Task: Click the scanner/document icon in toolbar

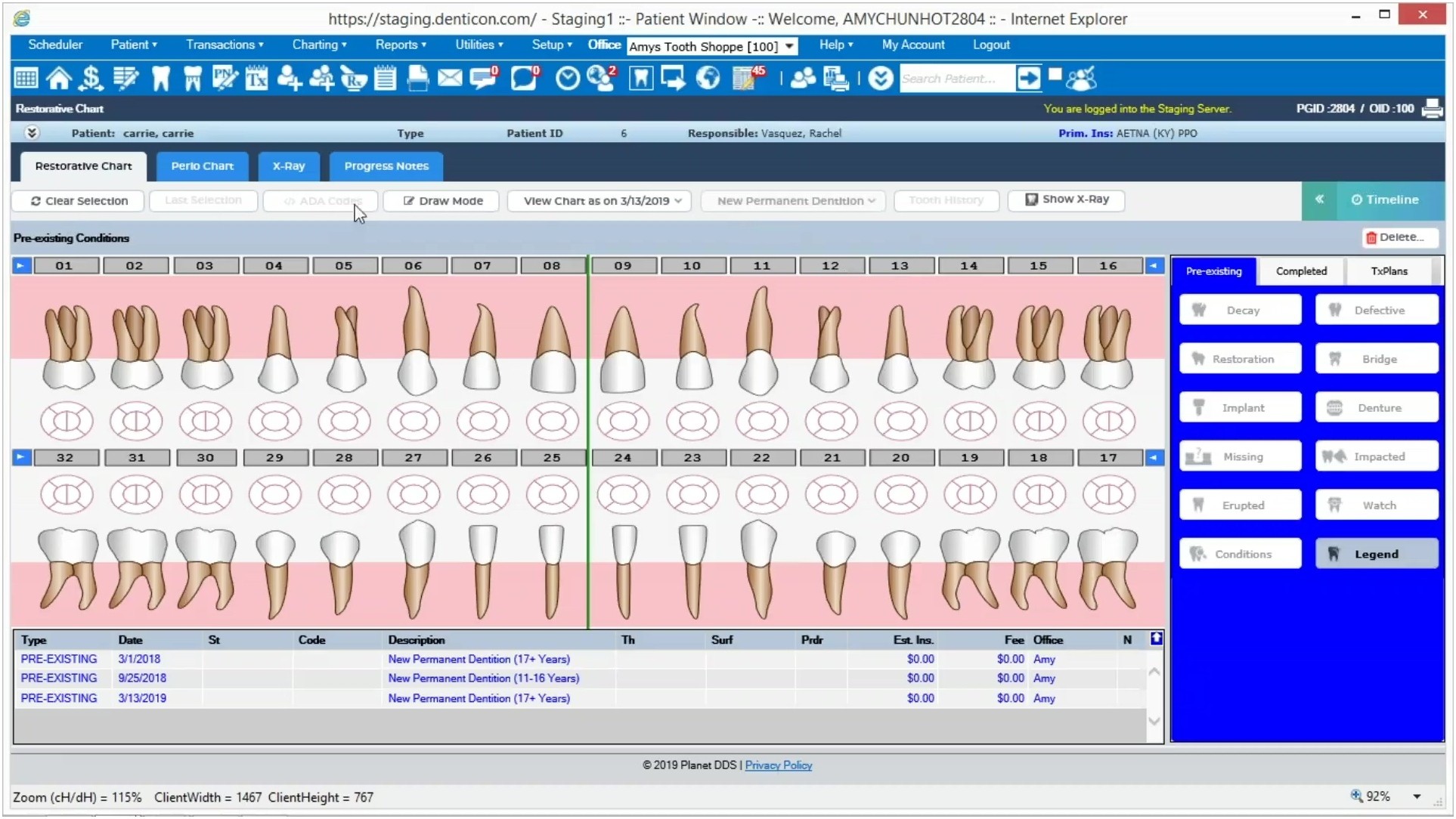Action: [417, 78]
